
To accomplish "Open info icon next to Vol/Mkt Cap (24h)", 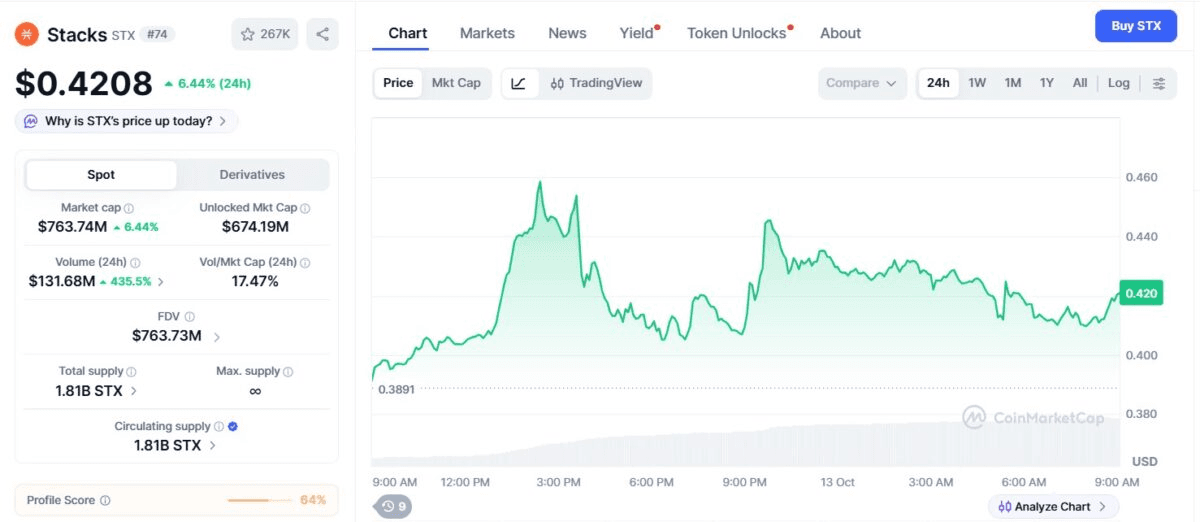I will point(305,262).
